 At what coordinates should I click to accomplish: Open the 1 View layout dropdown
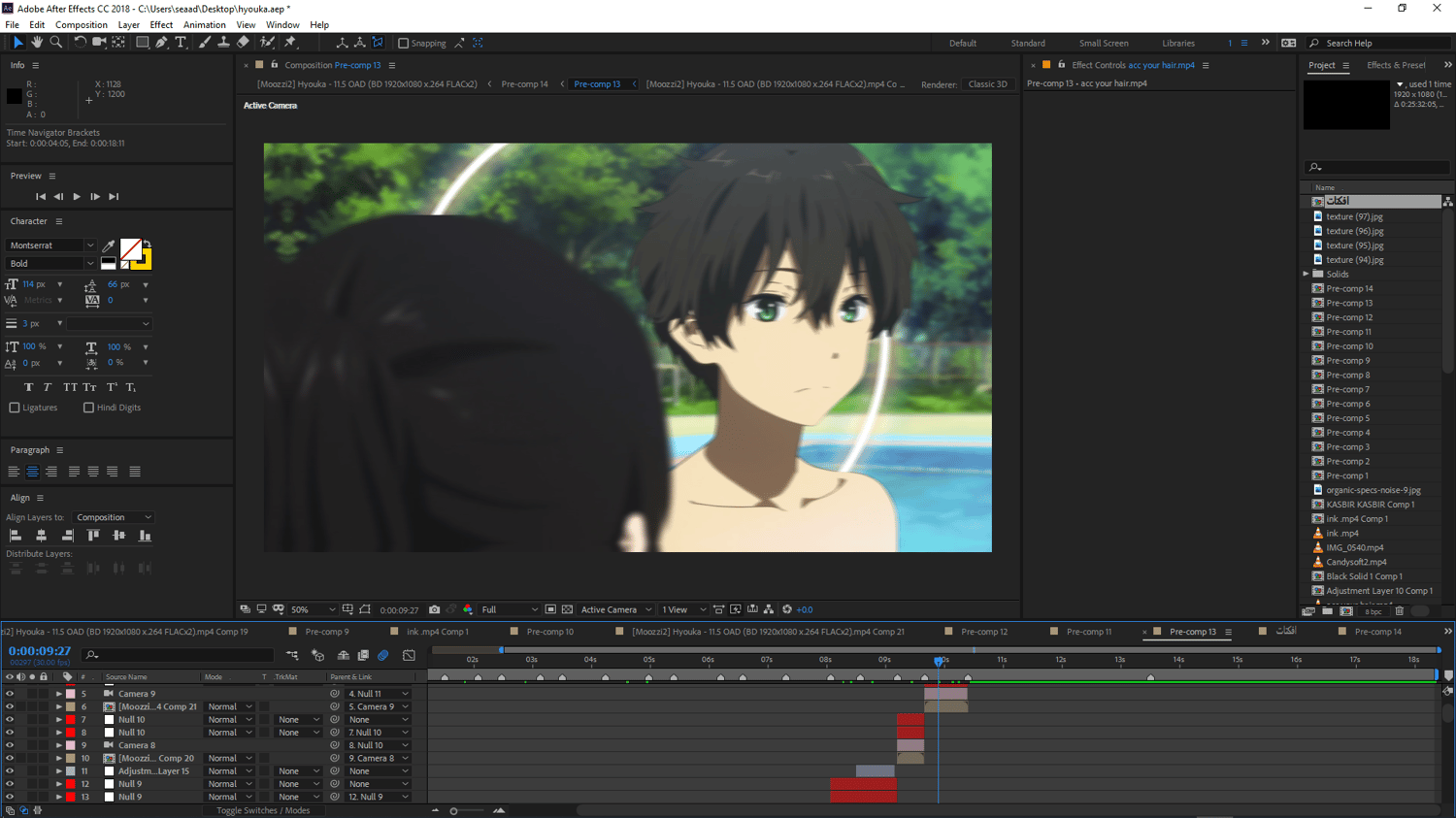click(683, 610)
